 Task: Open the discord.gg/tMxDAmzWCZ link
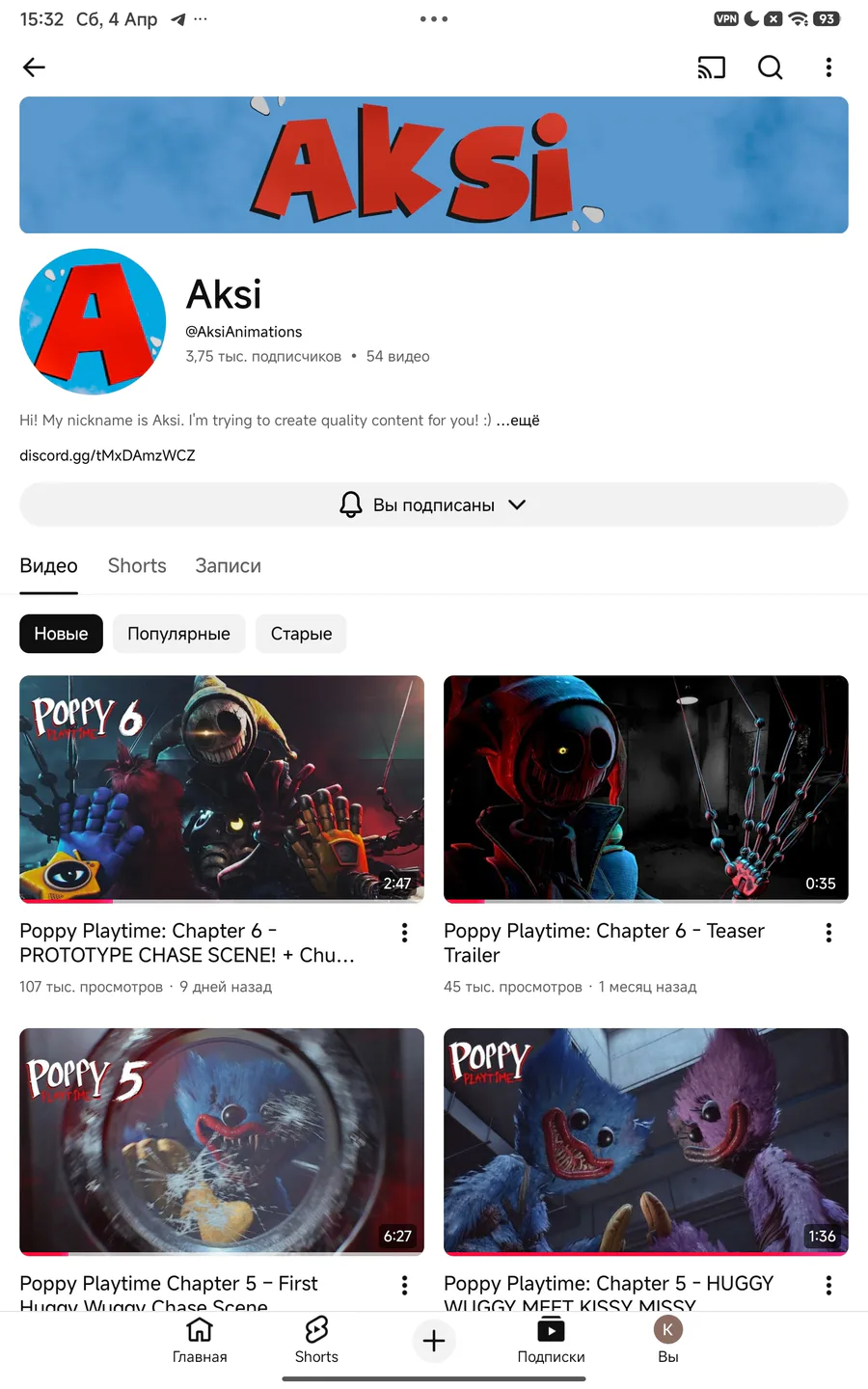(x=107, y=455)
